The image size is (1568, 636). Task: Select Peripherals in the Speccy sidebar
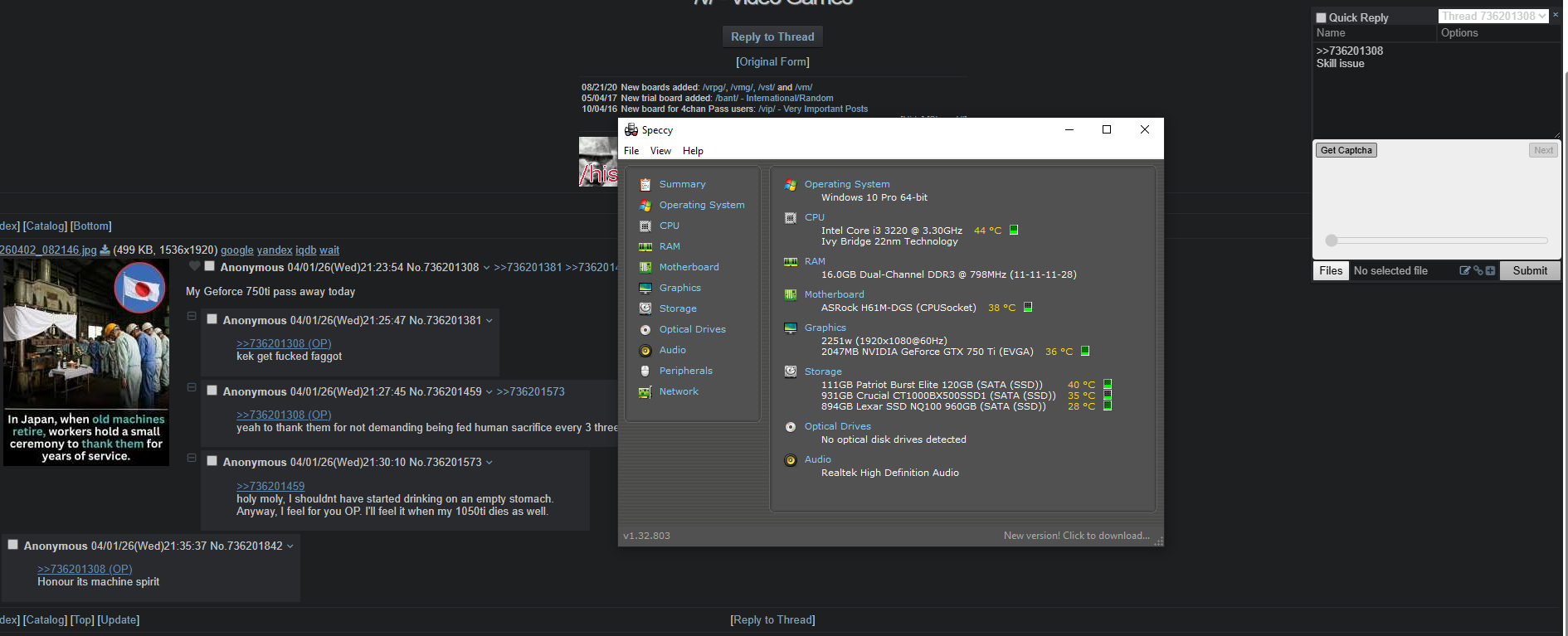pos(685,371)
